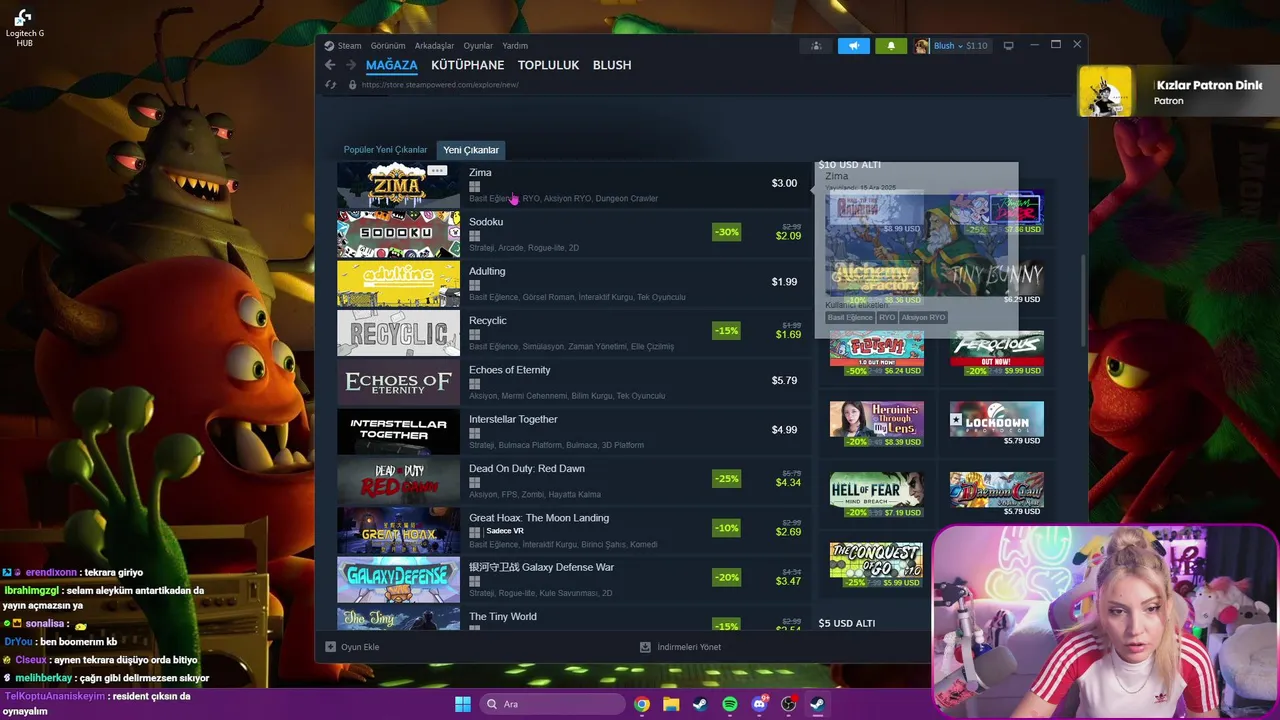Open the Recyclic game listing
Viewport: 1280px width, 720px height.
[574, 333]
